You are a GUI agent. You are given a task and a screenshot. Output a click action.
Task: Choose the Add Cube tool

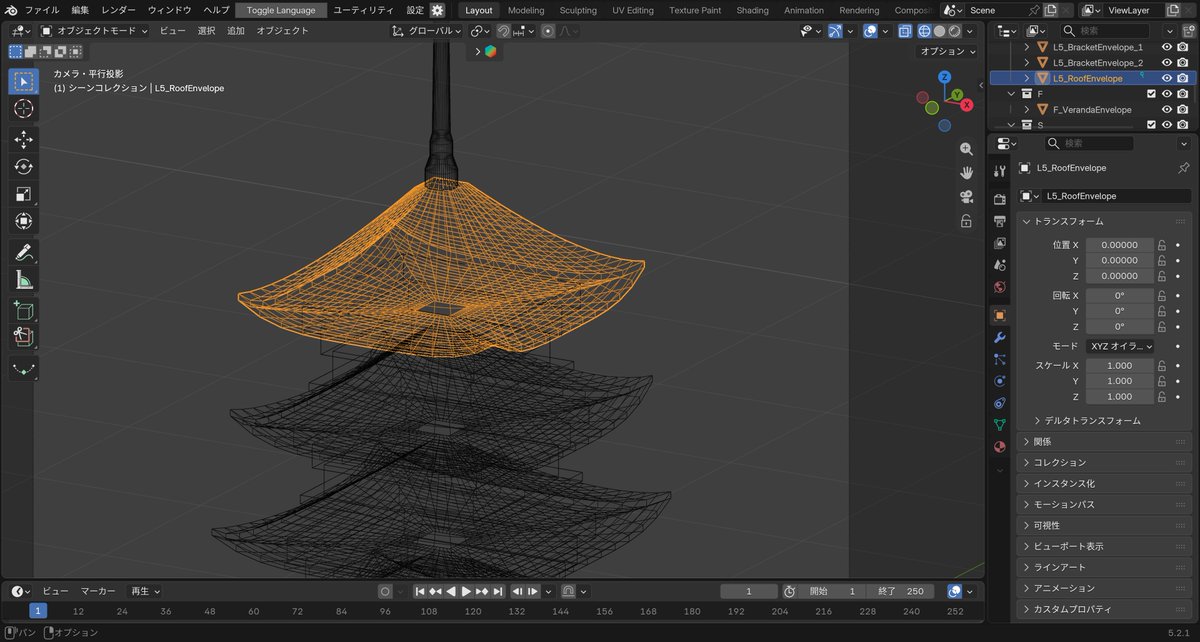[x=23, y=311]
